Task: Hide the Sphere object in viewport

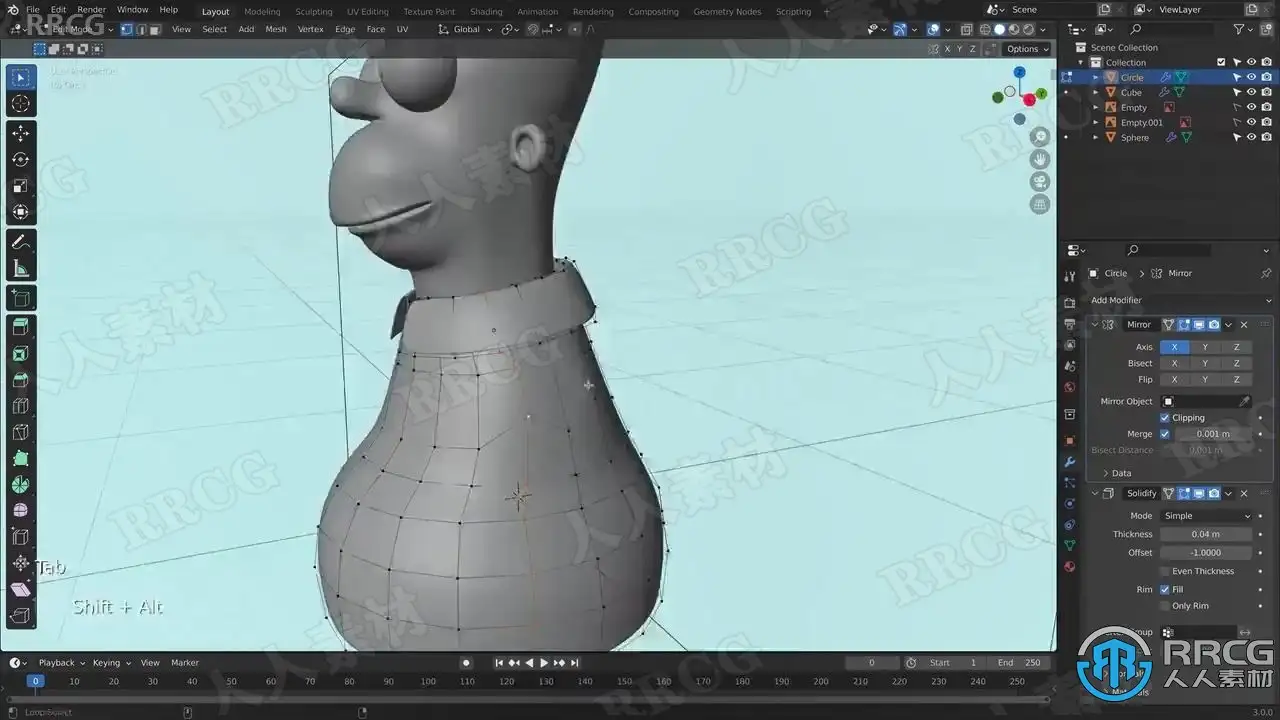Action: (1251, 137)
